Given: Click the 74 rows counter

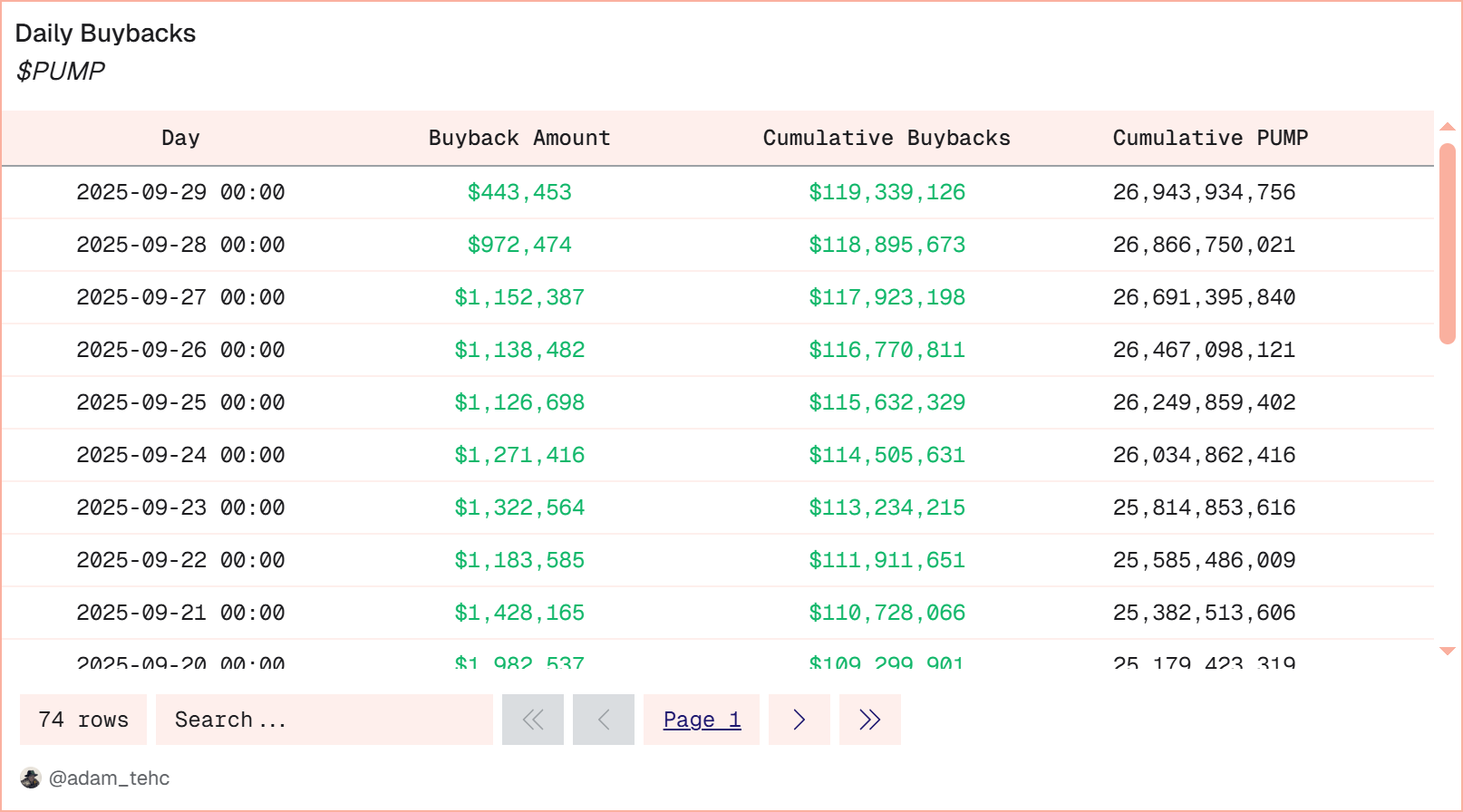Looking at the screenshot, I should pos(83,720).
